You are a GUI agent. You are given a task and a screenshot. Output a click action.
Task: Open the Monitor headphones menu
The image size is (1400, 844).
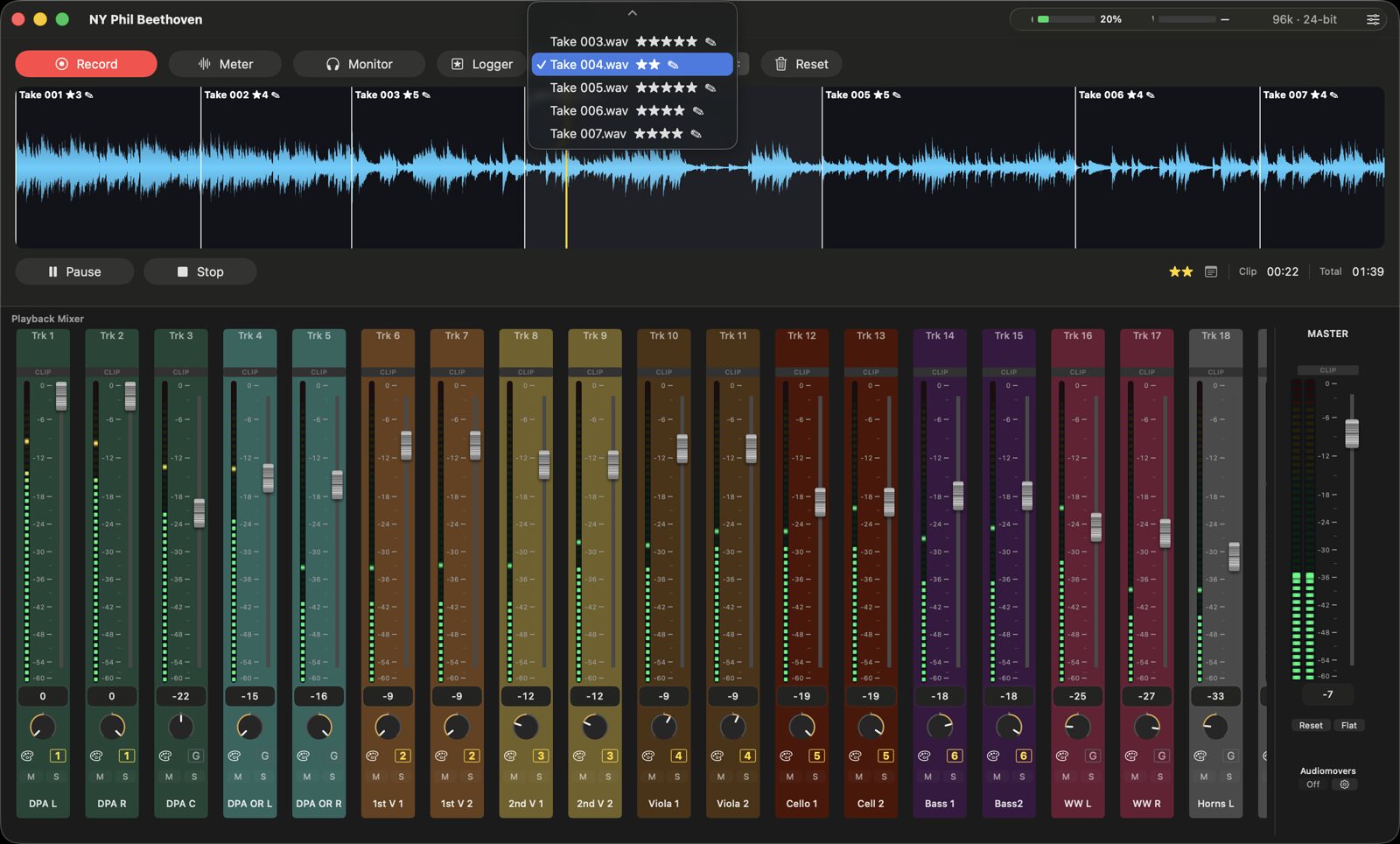click(x=359, y=64)
